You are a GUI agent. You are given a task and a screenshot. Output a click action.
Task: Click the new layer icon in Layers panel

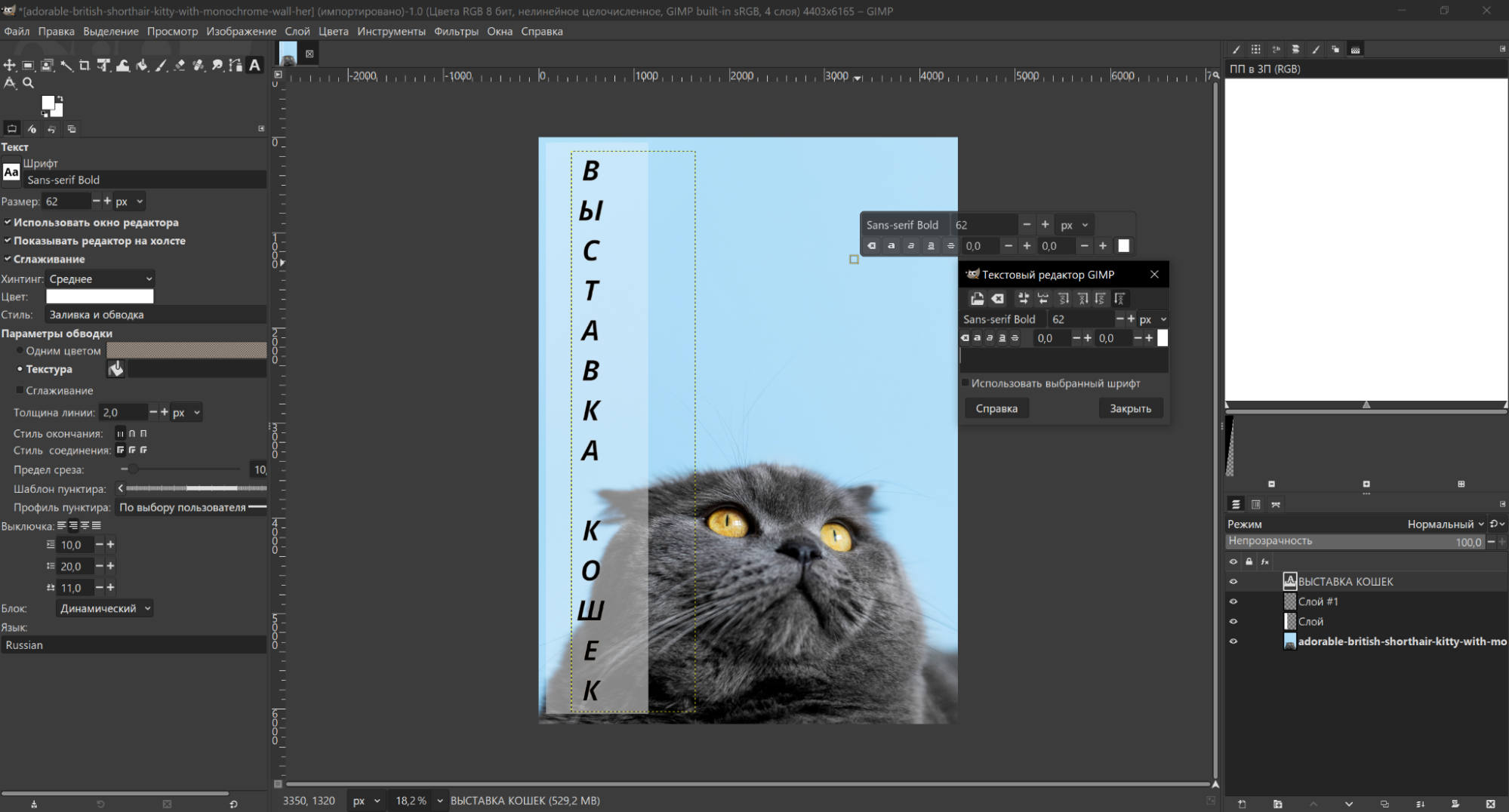click(1242, 804)
